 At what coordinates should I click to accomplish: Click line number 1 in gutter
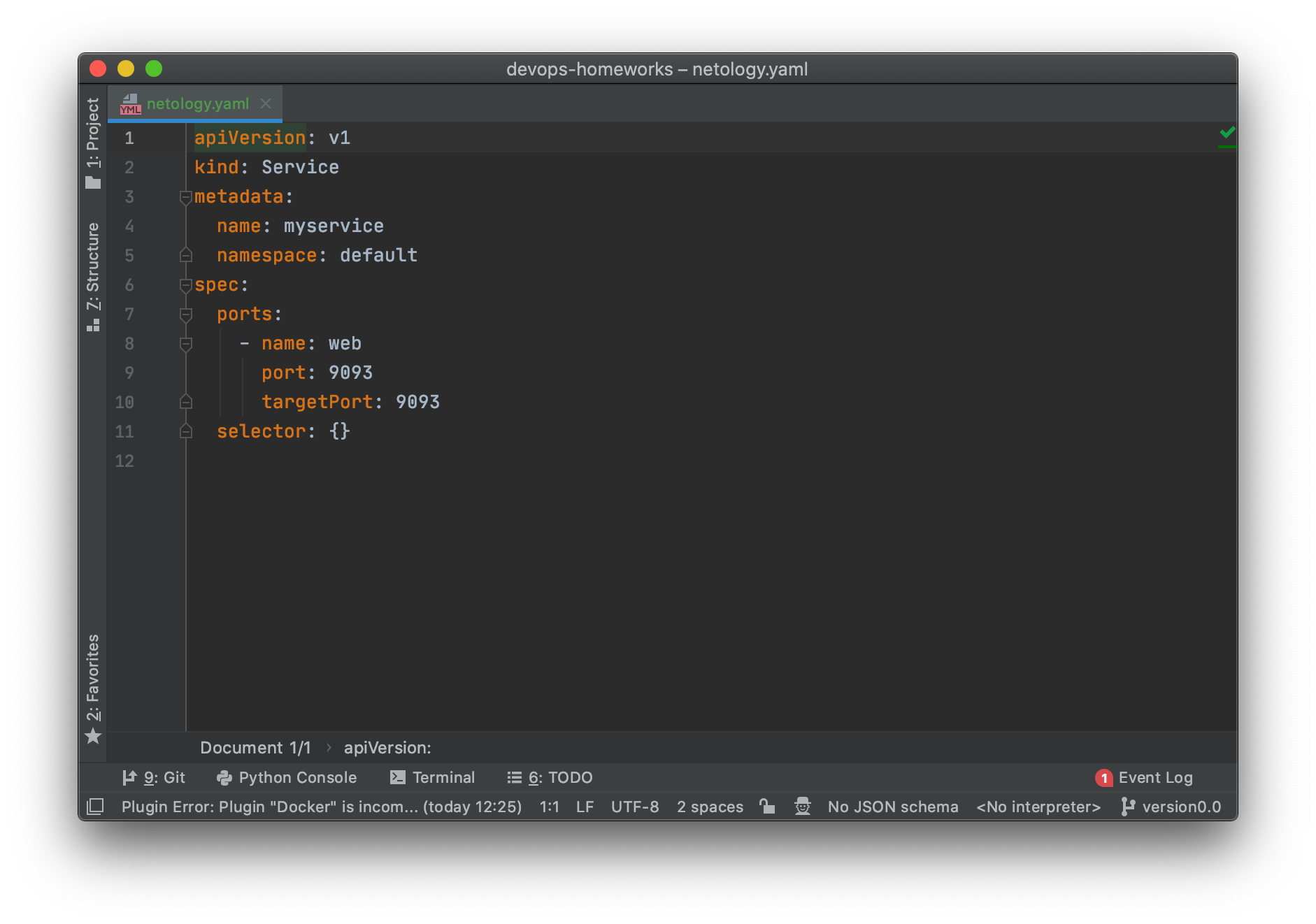[x=129, y=138]
